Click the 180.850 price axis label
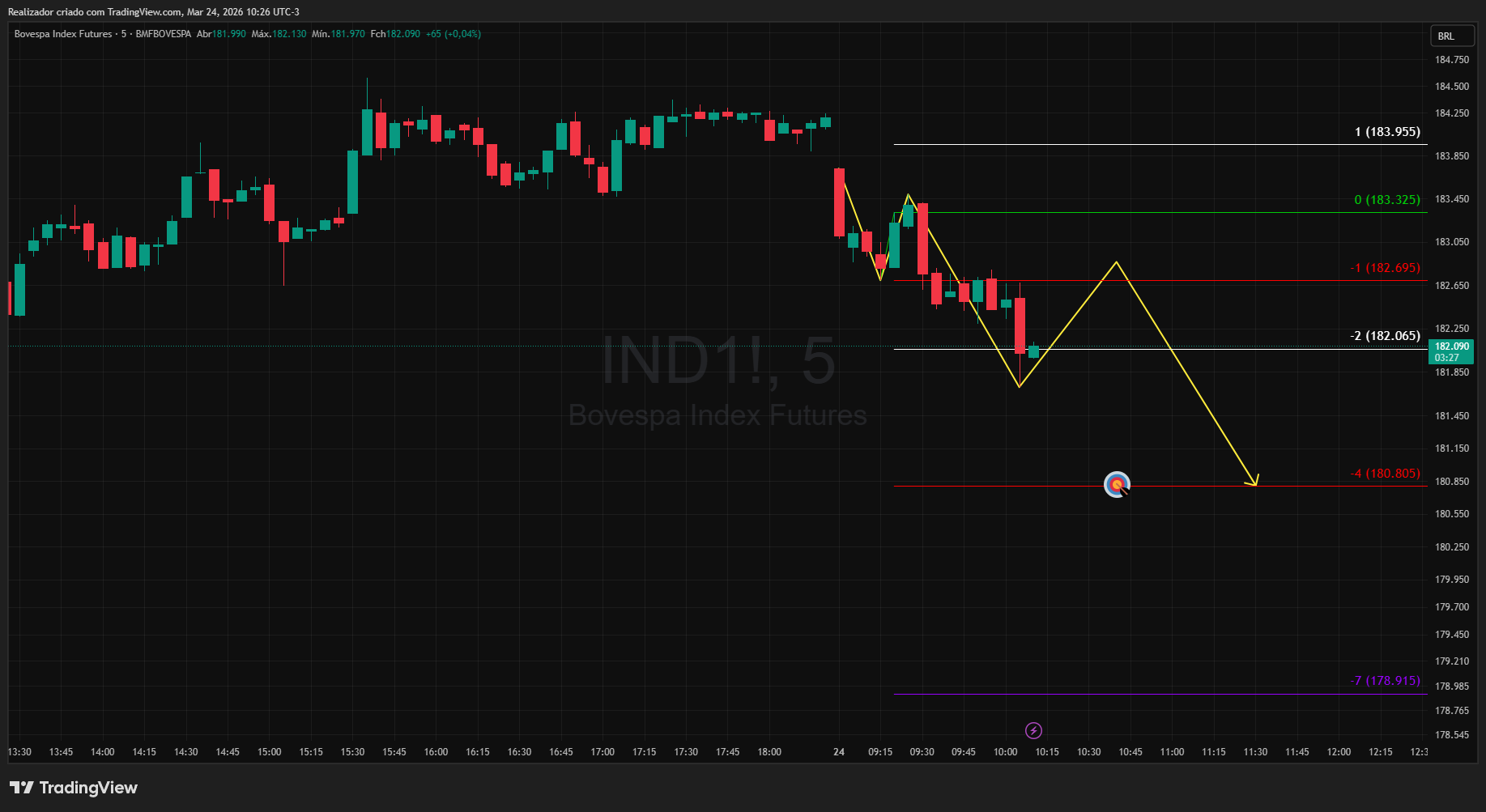Screen dimensions: 1486x812 point(1452,482)
